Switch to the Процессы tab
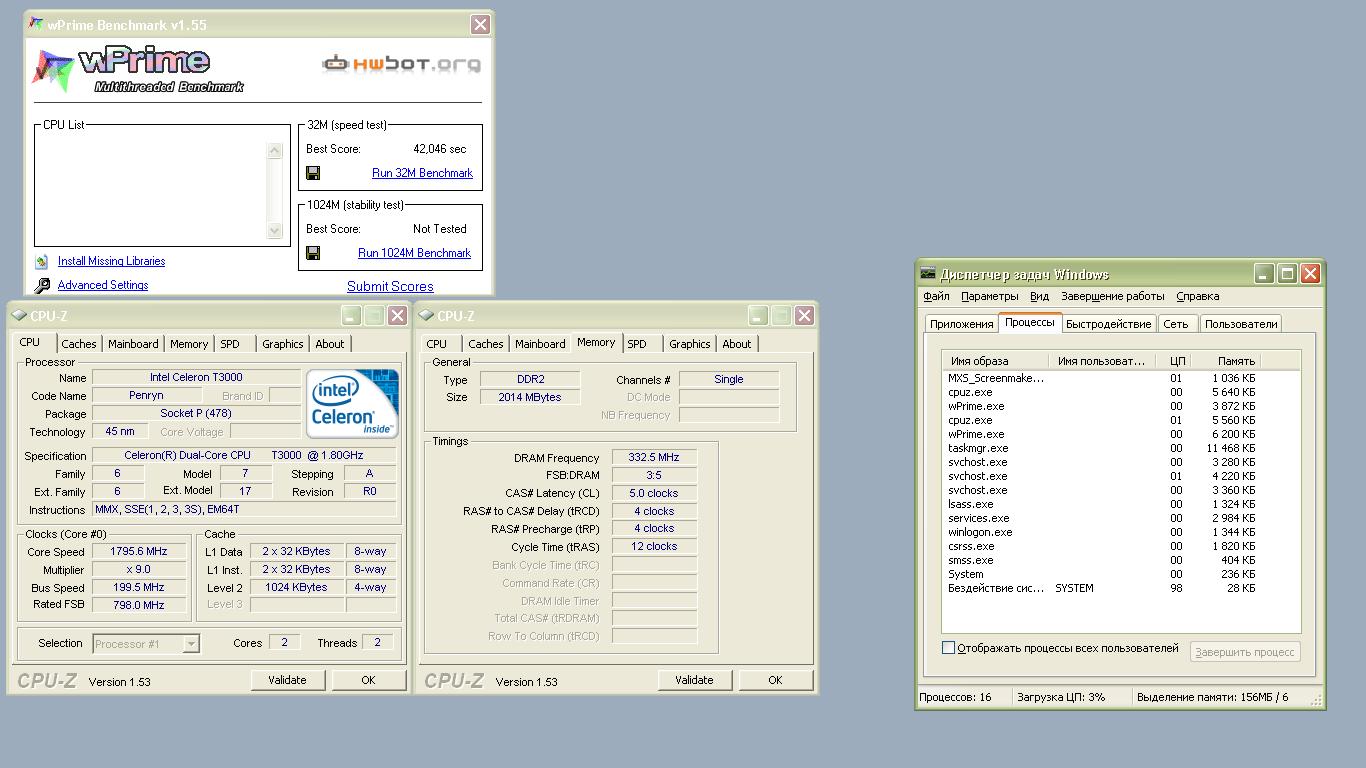The image size is (1366, 768). pos(1029,322)
